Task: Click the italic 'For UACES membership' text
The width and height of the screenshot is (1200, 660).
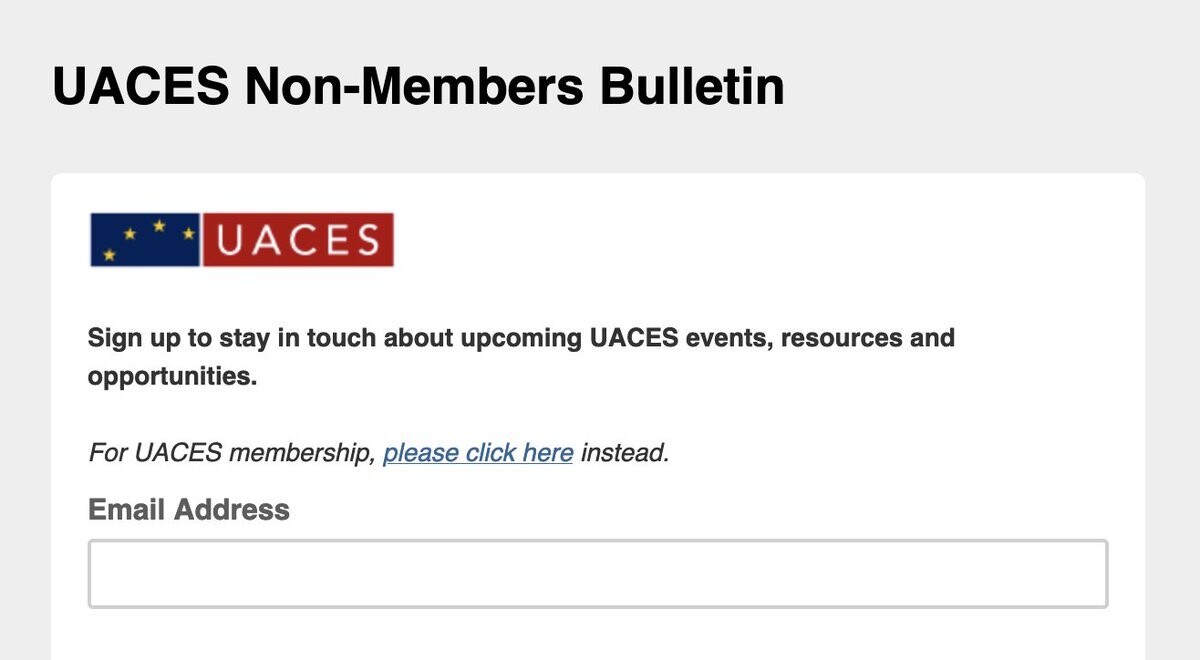Action: 231,453
